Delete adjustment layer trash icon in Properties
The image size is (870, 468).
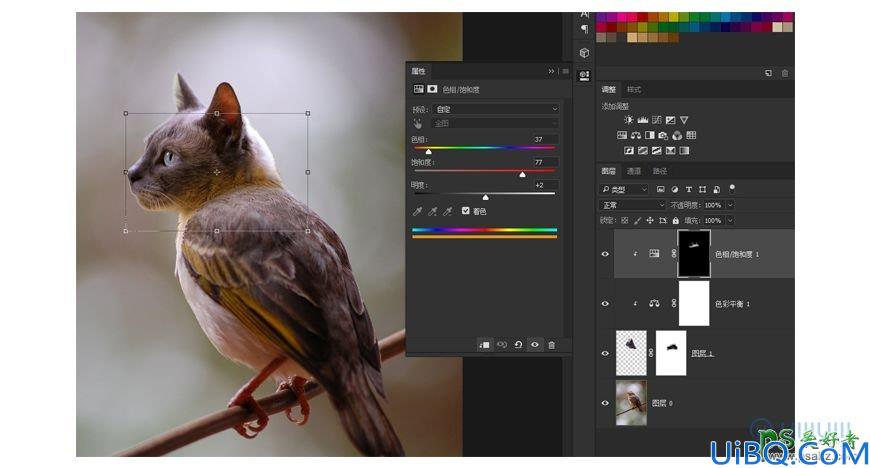click(552, 345)
